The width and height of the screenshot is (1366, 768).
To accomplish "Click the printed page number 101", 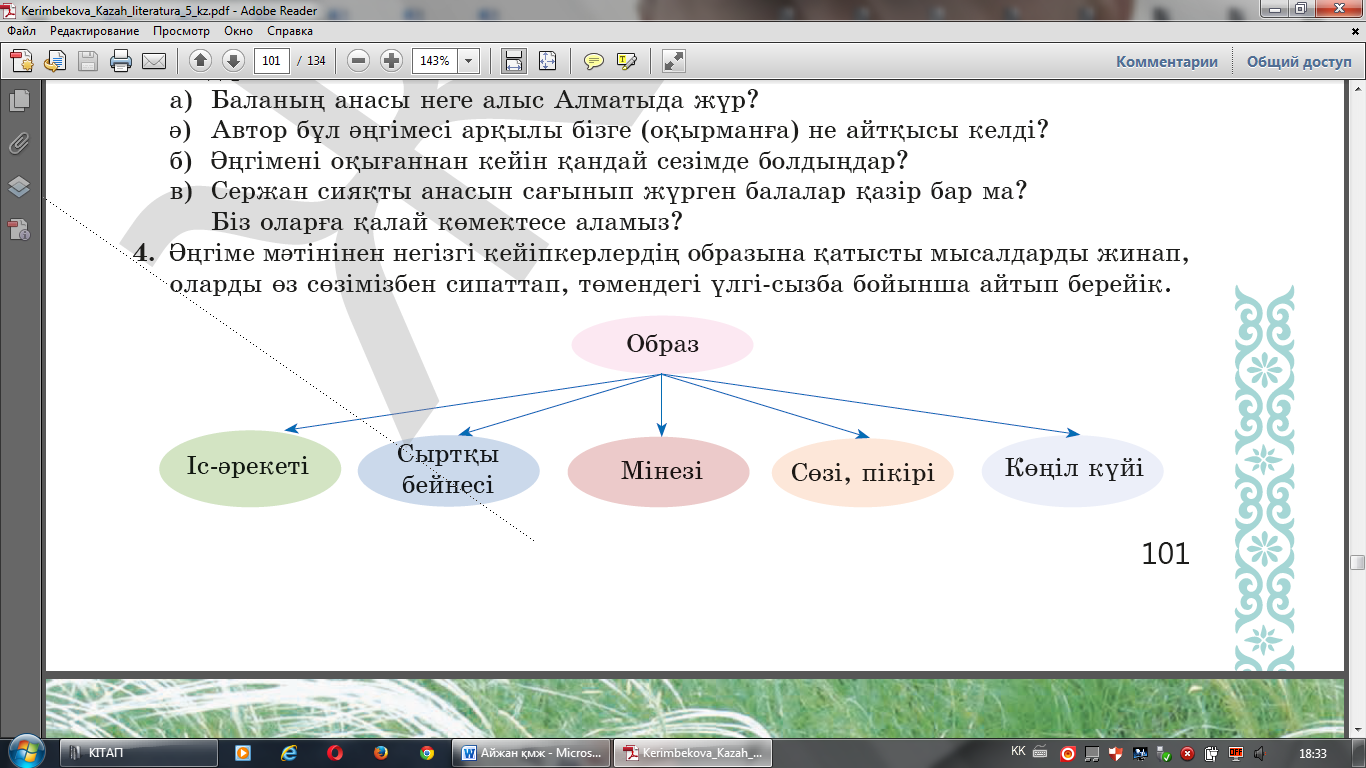I will point(1166,553).
